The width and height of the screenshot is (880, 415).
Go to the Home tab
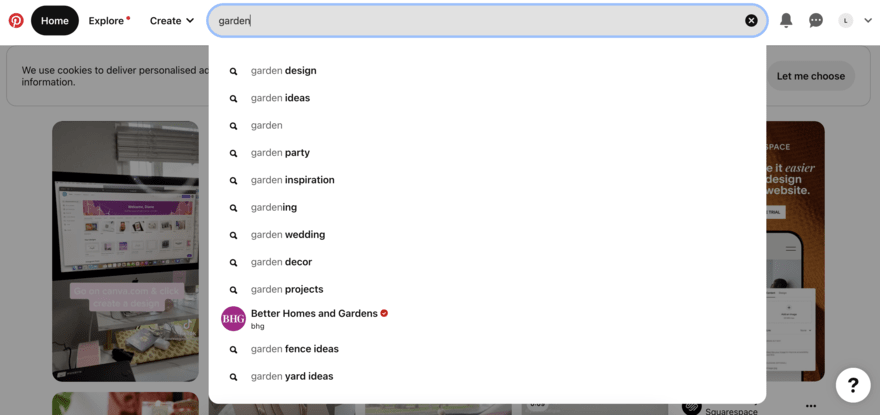(55, 20)
